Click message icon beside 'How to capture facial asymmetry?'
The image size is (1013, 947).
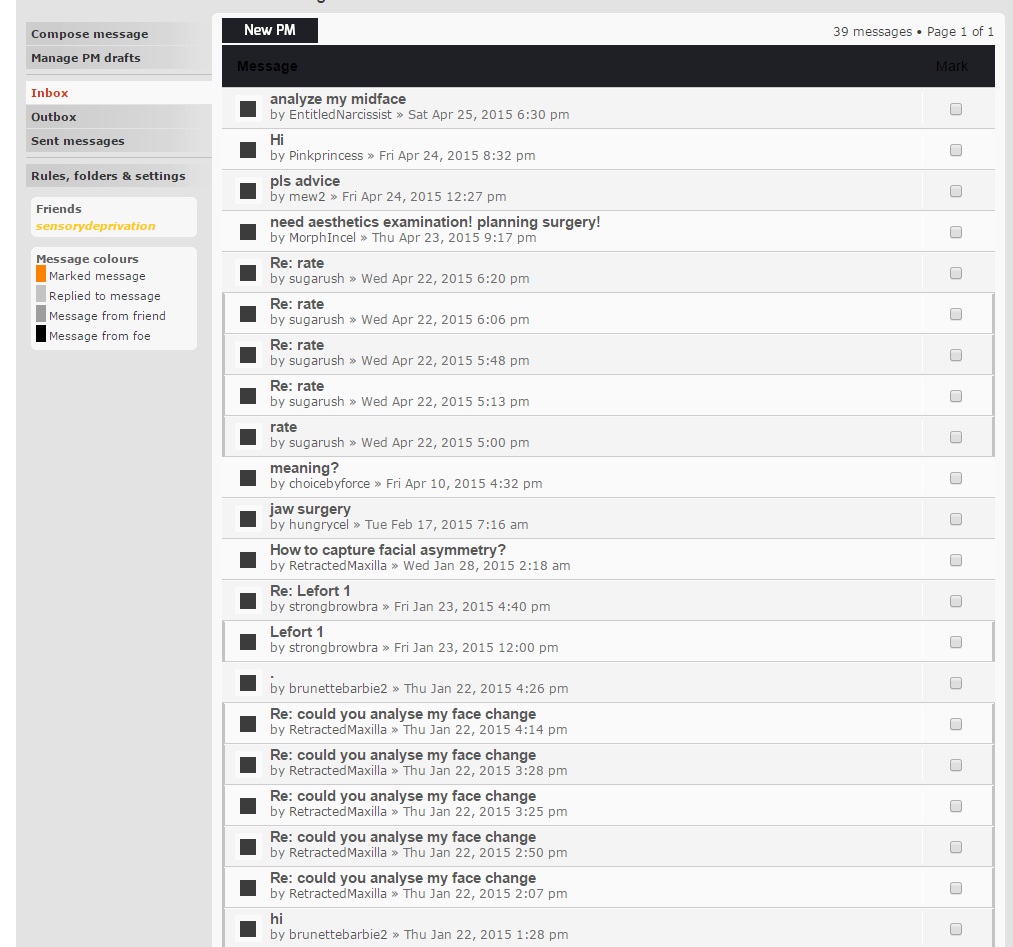[x=248, y=560]
